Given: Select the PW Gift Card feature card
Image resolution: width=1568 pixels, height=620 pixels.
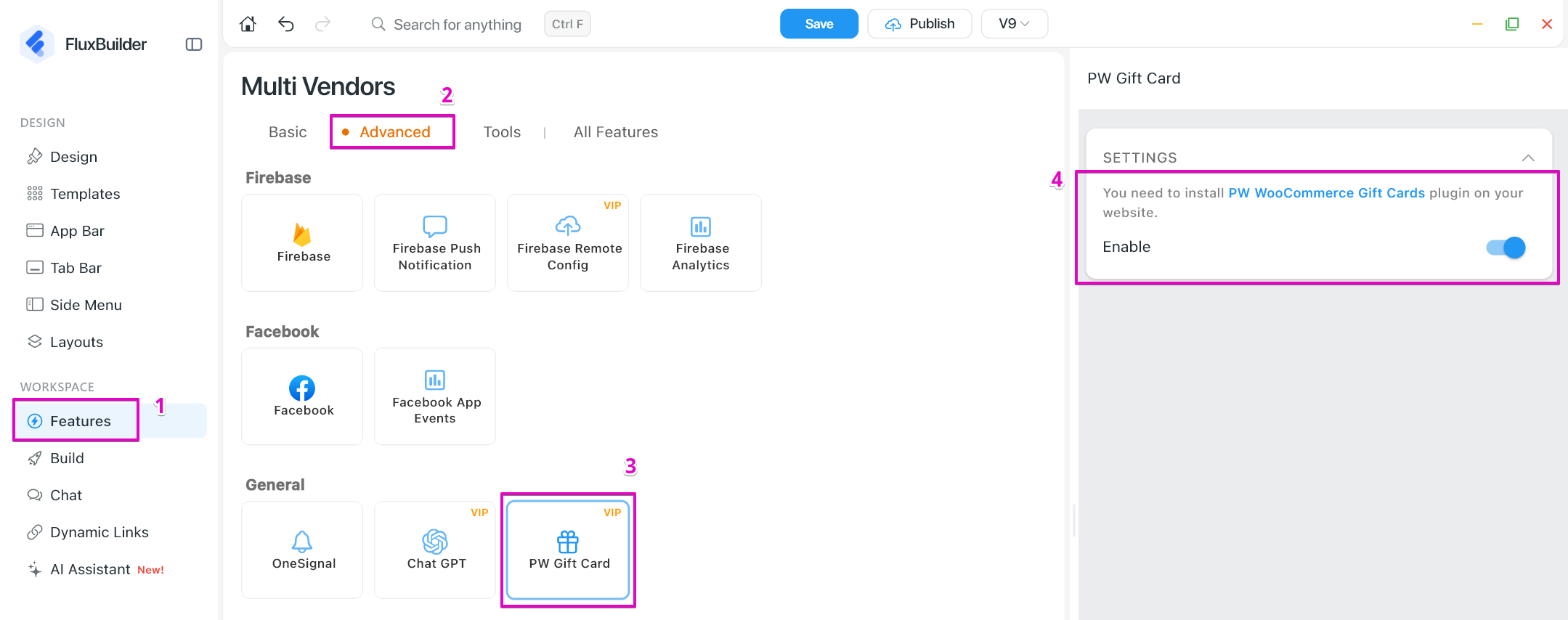Looking at the screenshot, I should pyautogui.click(x=568, y=550).
